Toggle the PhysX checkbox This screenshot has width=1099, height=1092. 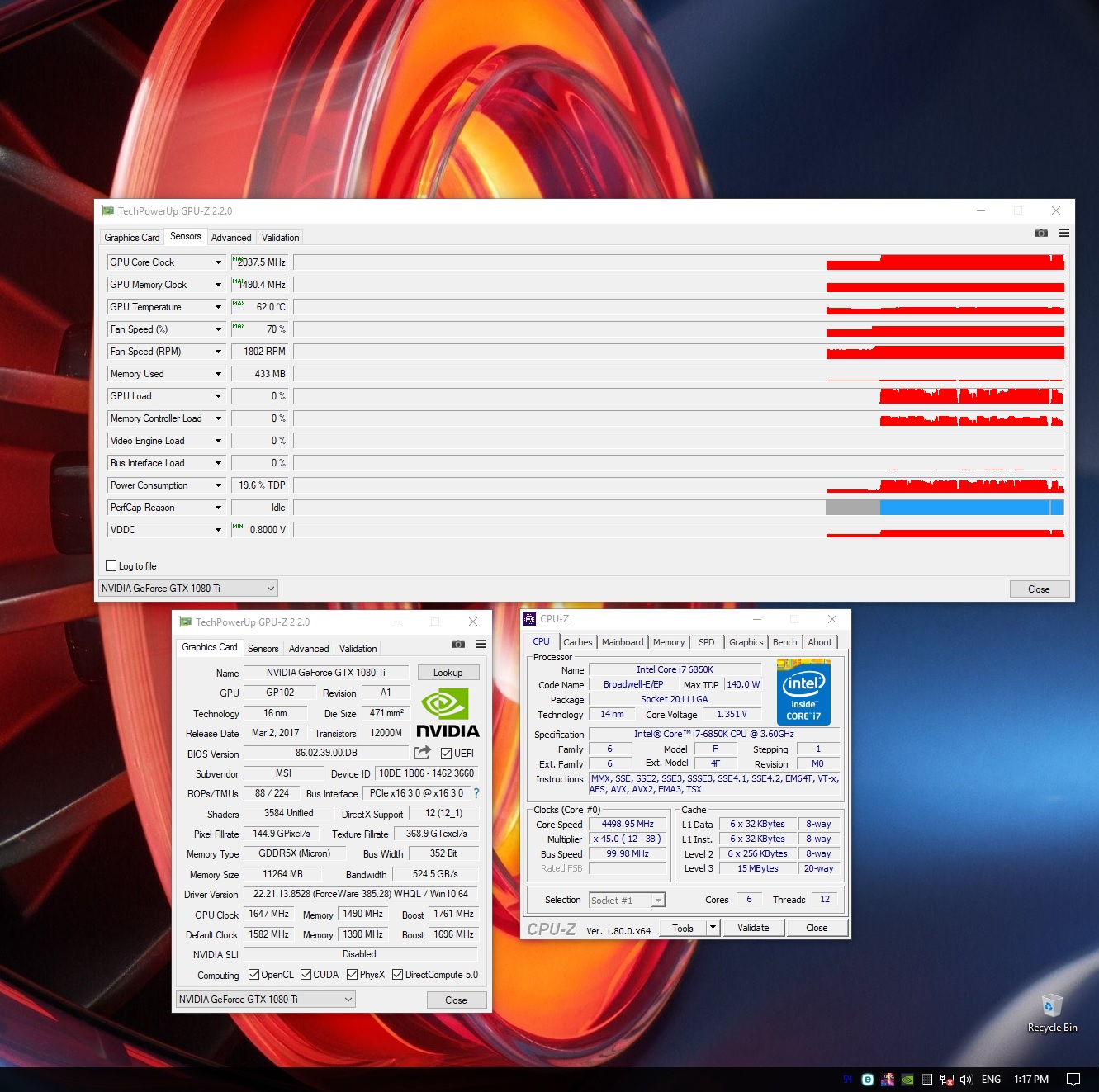(x=352, y=975)
